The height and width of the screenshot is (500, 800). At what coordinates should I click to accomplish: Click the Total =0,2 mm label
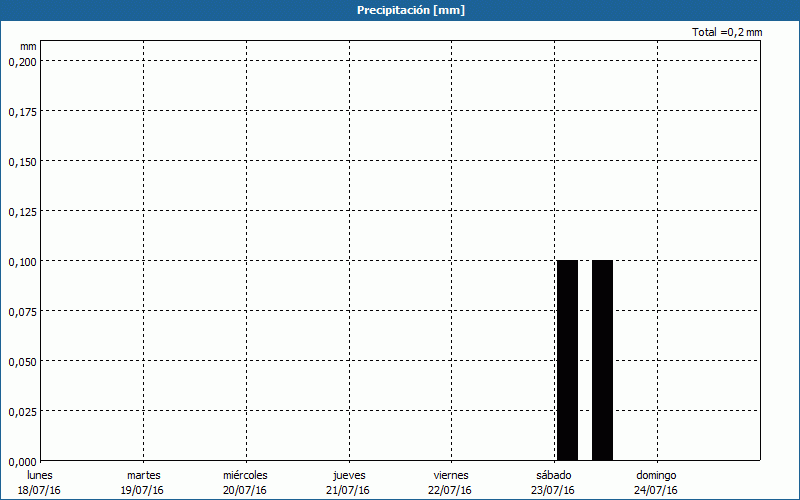727,32
